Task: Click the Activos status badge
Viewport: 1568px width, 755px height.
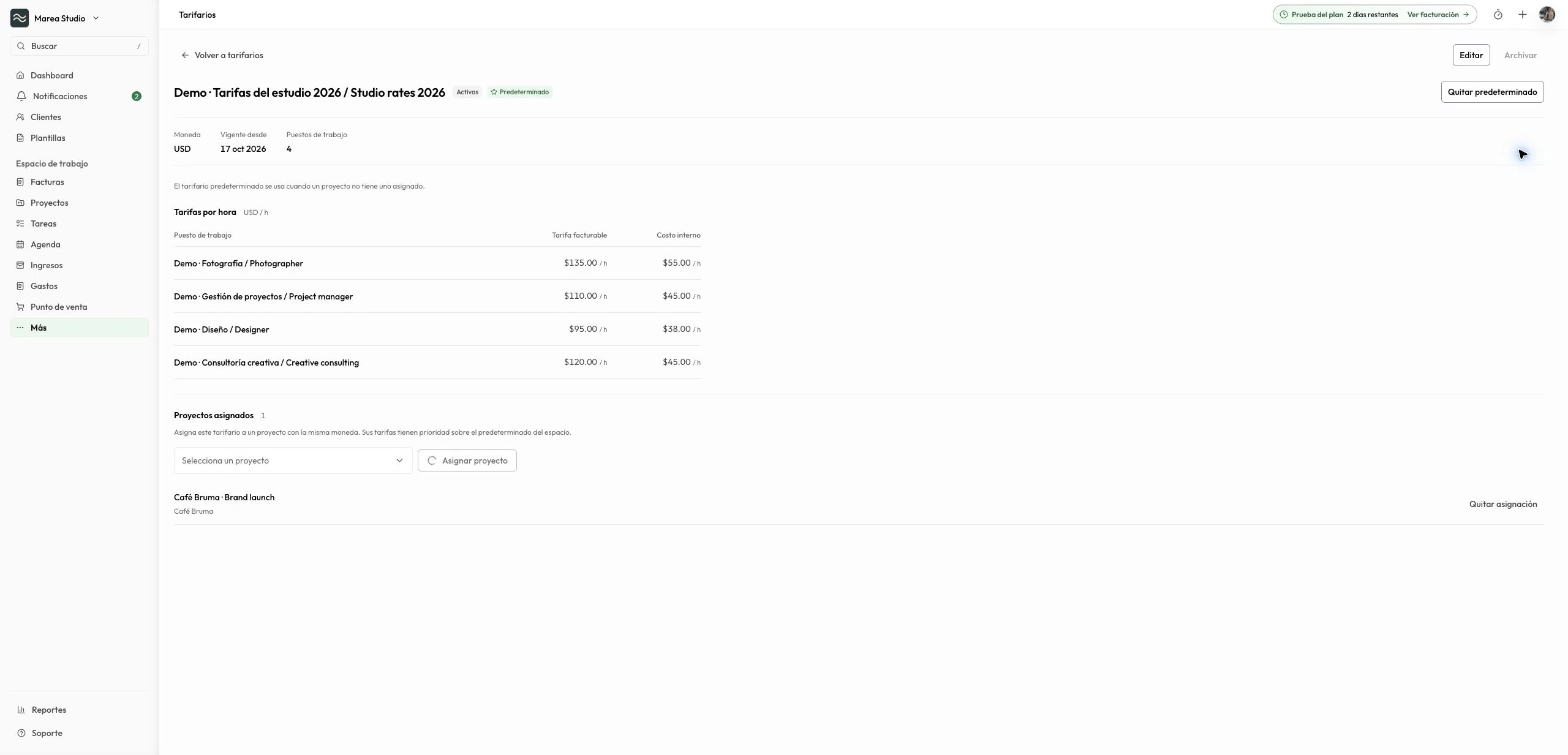Action: 467,92
